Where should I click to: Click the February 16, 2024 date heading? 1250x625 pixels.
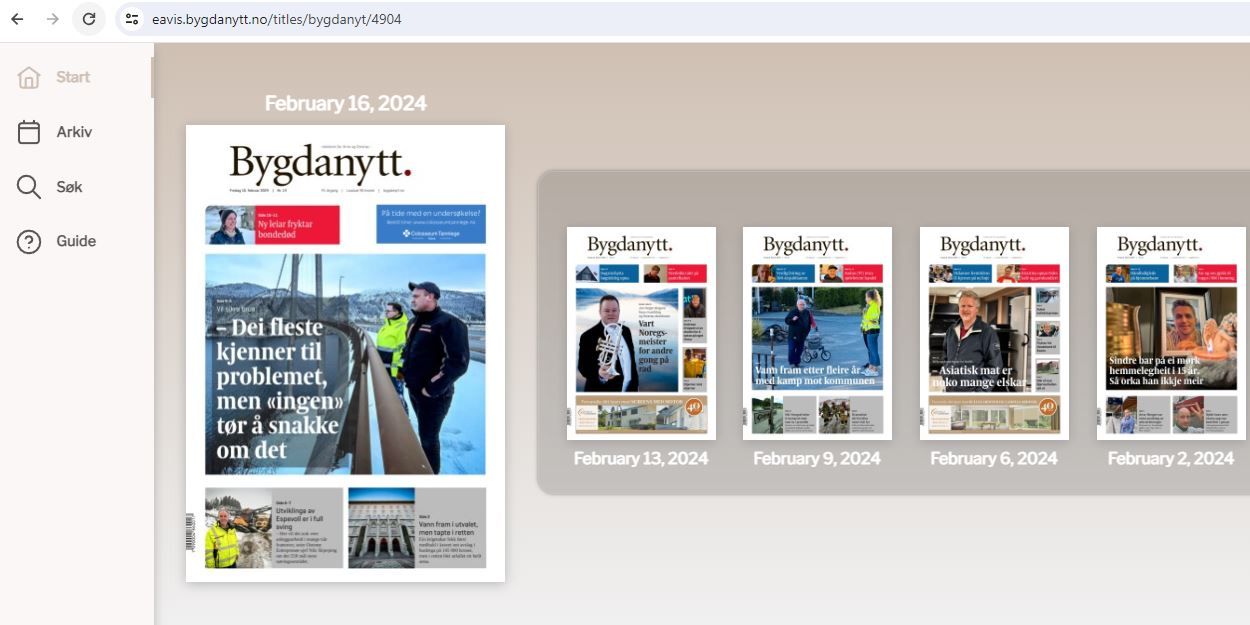[345, 103]
